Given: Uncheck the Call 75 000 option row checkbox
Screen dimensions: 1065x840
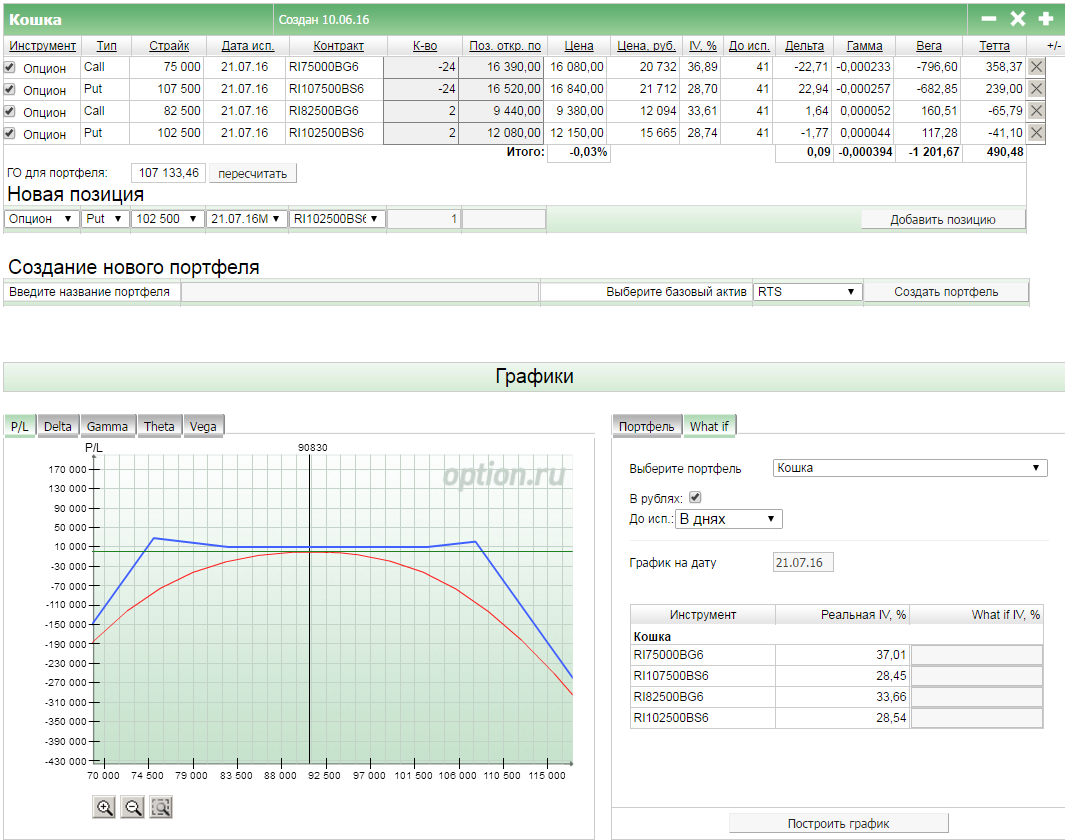Looking at the screenshot, I should click(10, 67).
